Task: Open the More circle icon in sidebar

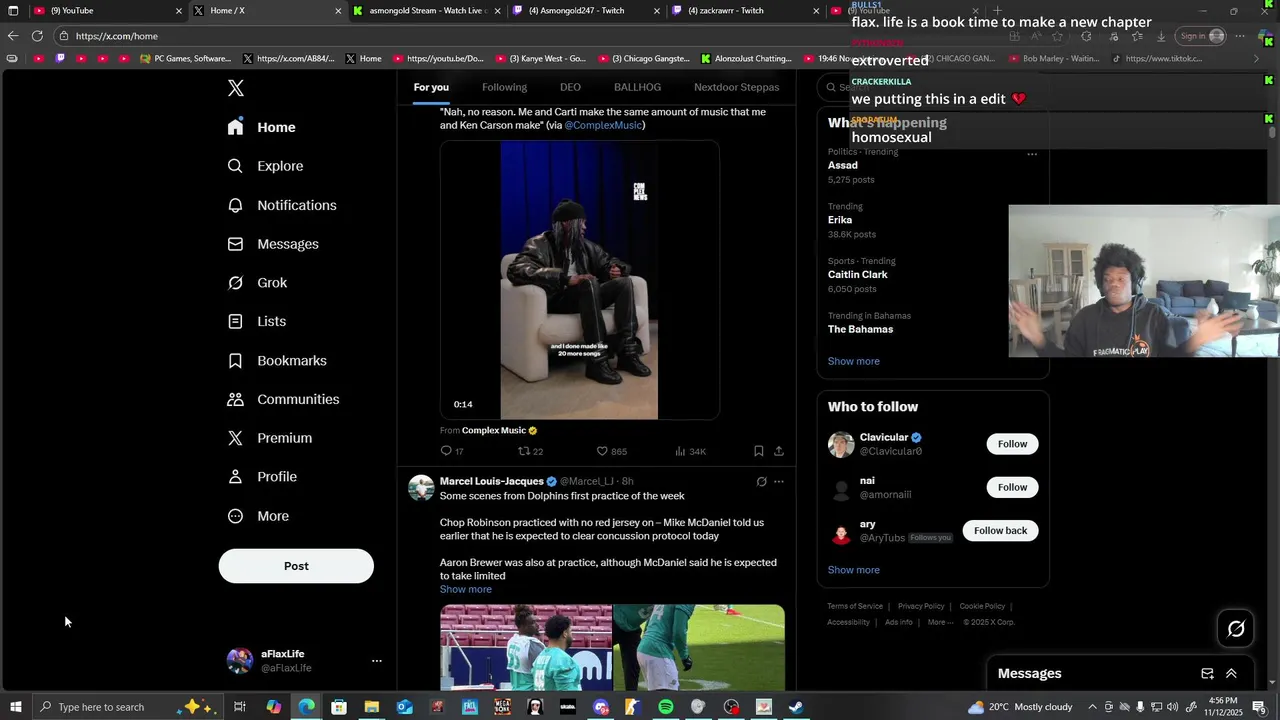Action: coord(235,516)
